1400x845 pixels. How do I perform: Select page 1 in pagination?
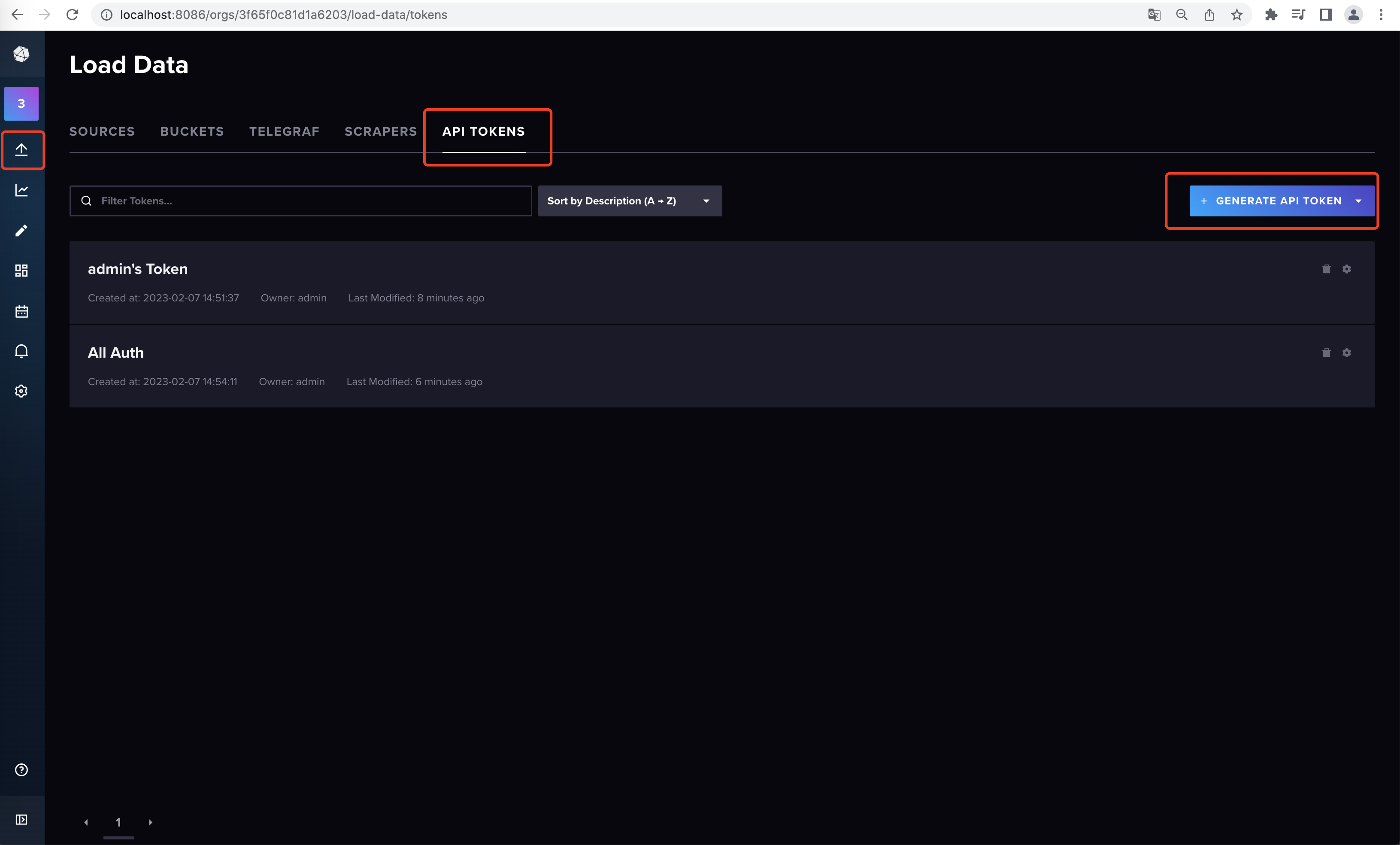pyautogui.click(x=118, y=822)
